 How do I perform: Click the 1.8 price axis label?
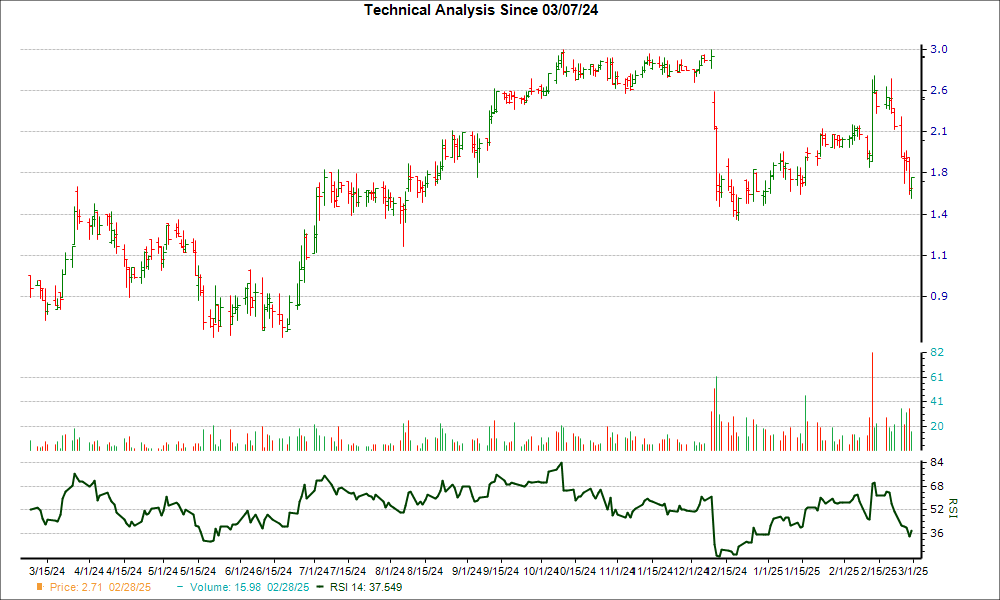pos(939,173)
